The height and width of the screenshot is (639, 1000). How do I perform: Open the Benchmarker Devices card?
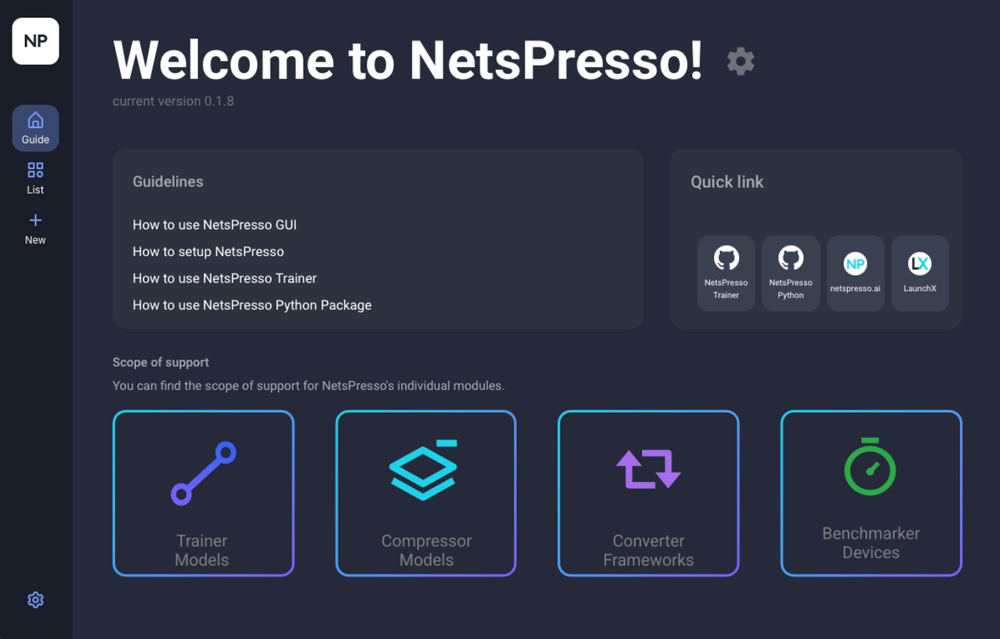[x=870, y=493]
